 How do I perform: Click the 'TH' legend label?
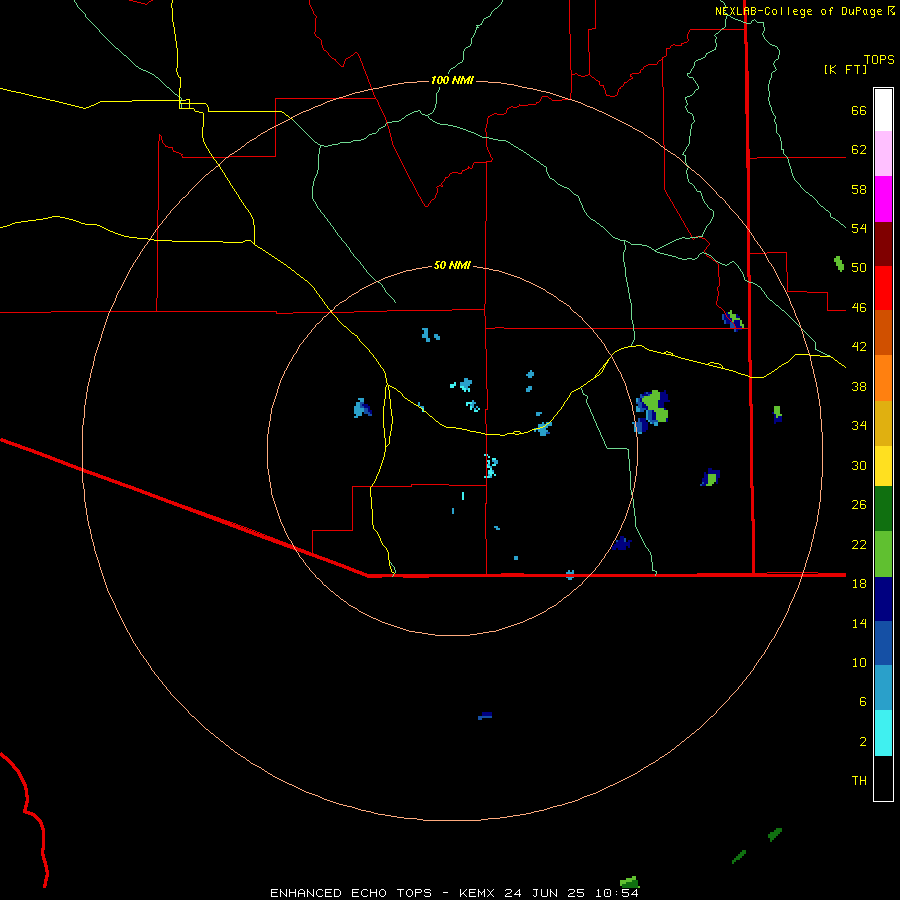click(859, 781)
